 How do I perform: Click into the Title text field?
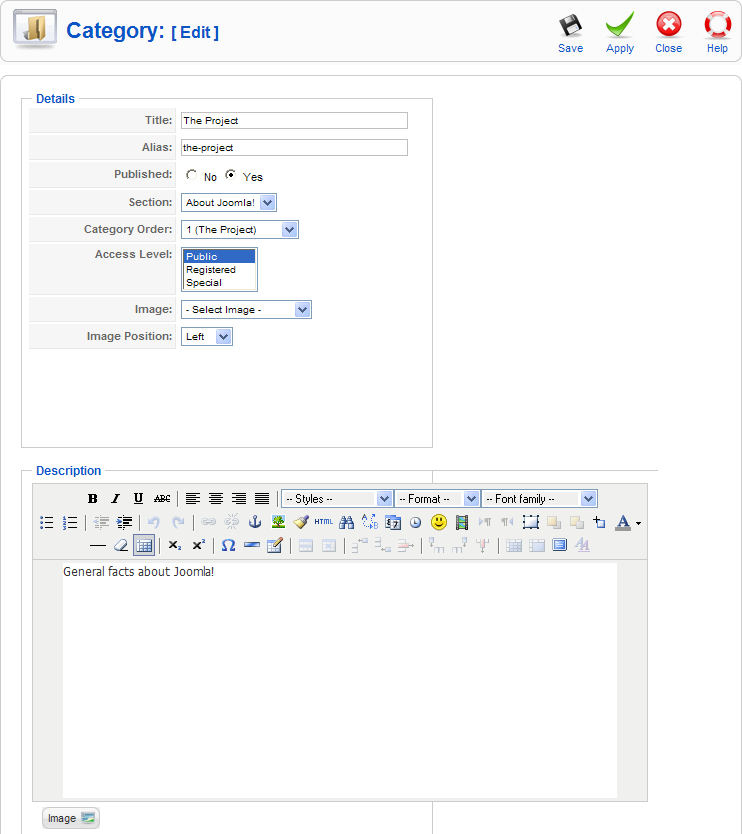point(294,121)
